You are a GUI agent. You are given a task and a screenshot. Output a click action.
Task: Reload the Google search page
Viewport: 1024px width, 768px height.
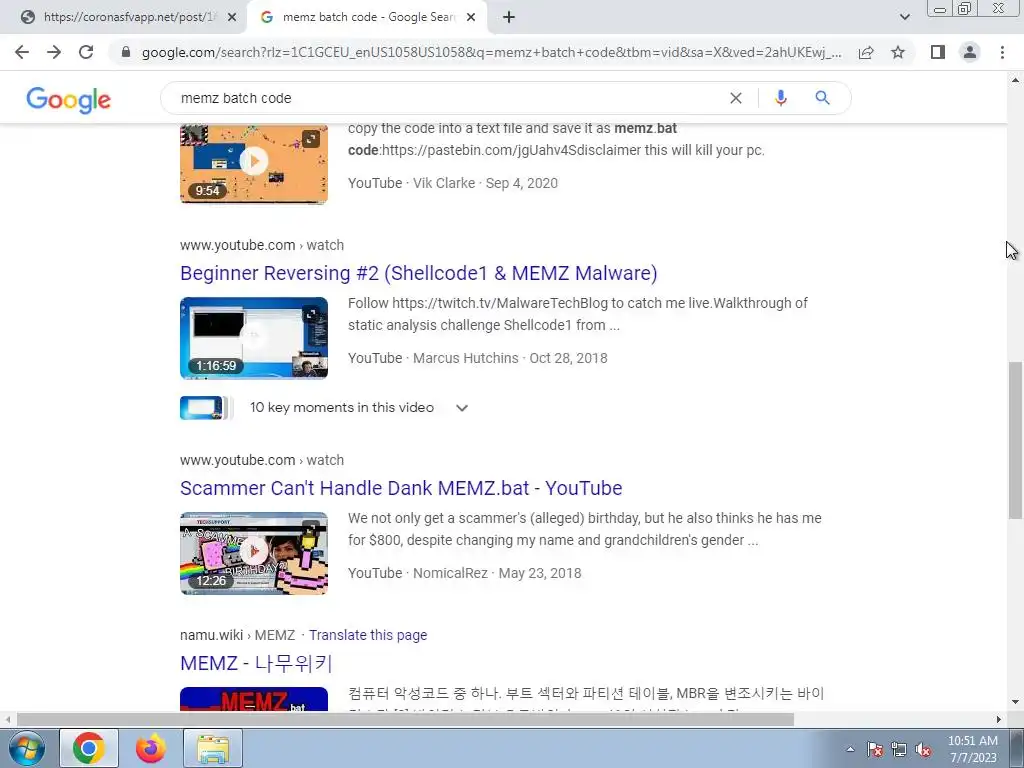(x=86, y=52)
